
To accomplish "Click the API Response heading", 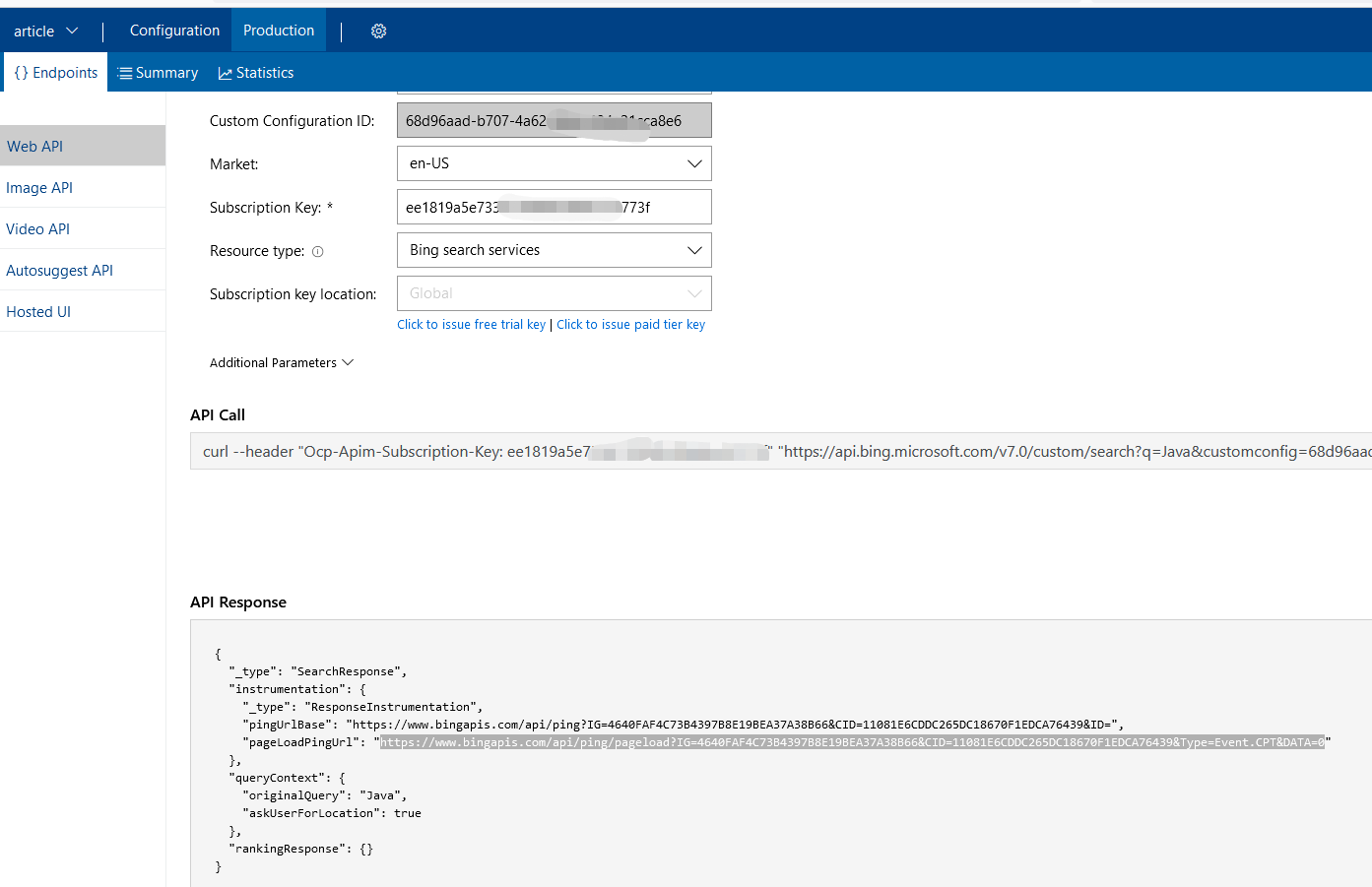I will tap(238, 602).
